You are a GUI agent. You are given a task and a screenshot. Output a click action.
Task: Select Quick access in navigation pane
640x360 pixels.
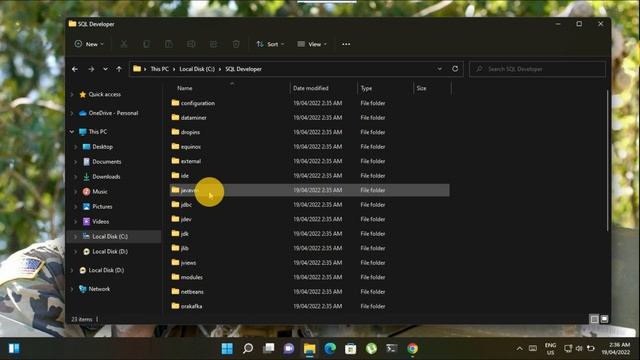coord(104,94)
